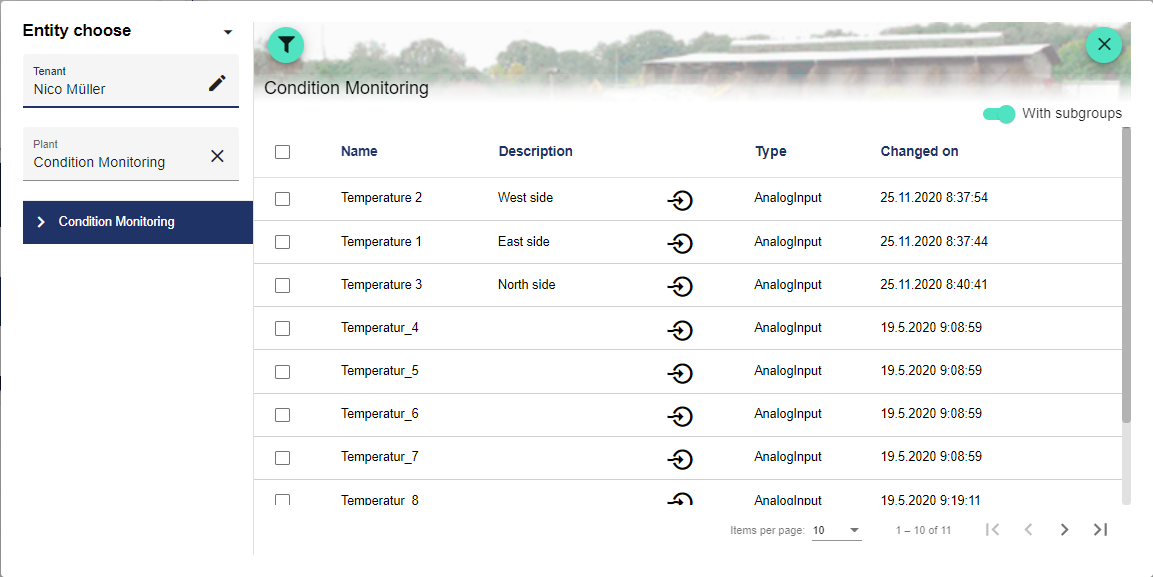
Task: Click the input icon for Temperature 2
Action: tap(680, 200)
